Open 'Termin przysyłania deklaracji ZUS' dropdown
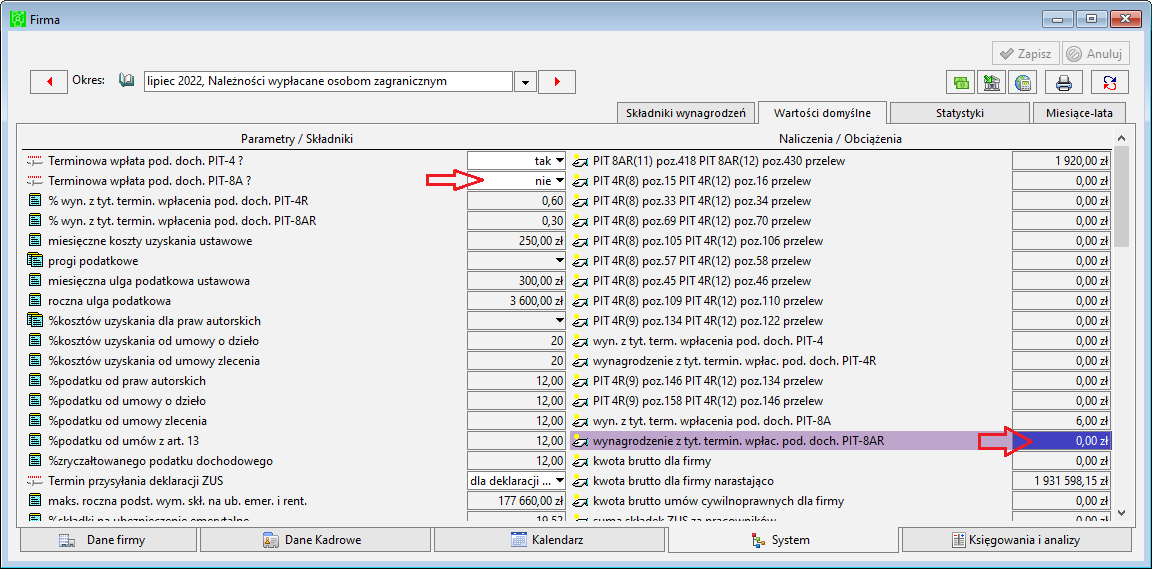Image resolution: width=1154 pixels, height=574 pixels. pyautogui.click(x=559, y=481)
